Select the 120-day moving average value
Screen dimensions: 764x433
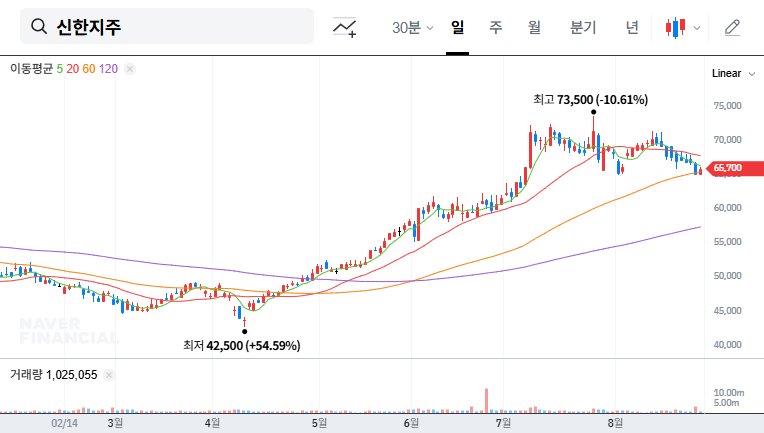tap(108, 69)
